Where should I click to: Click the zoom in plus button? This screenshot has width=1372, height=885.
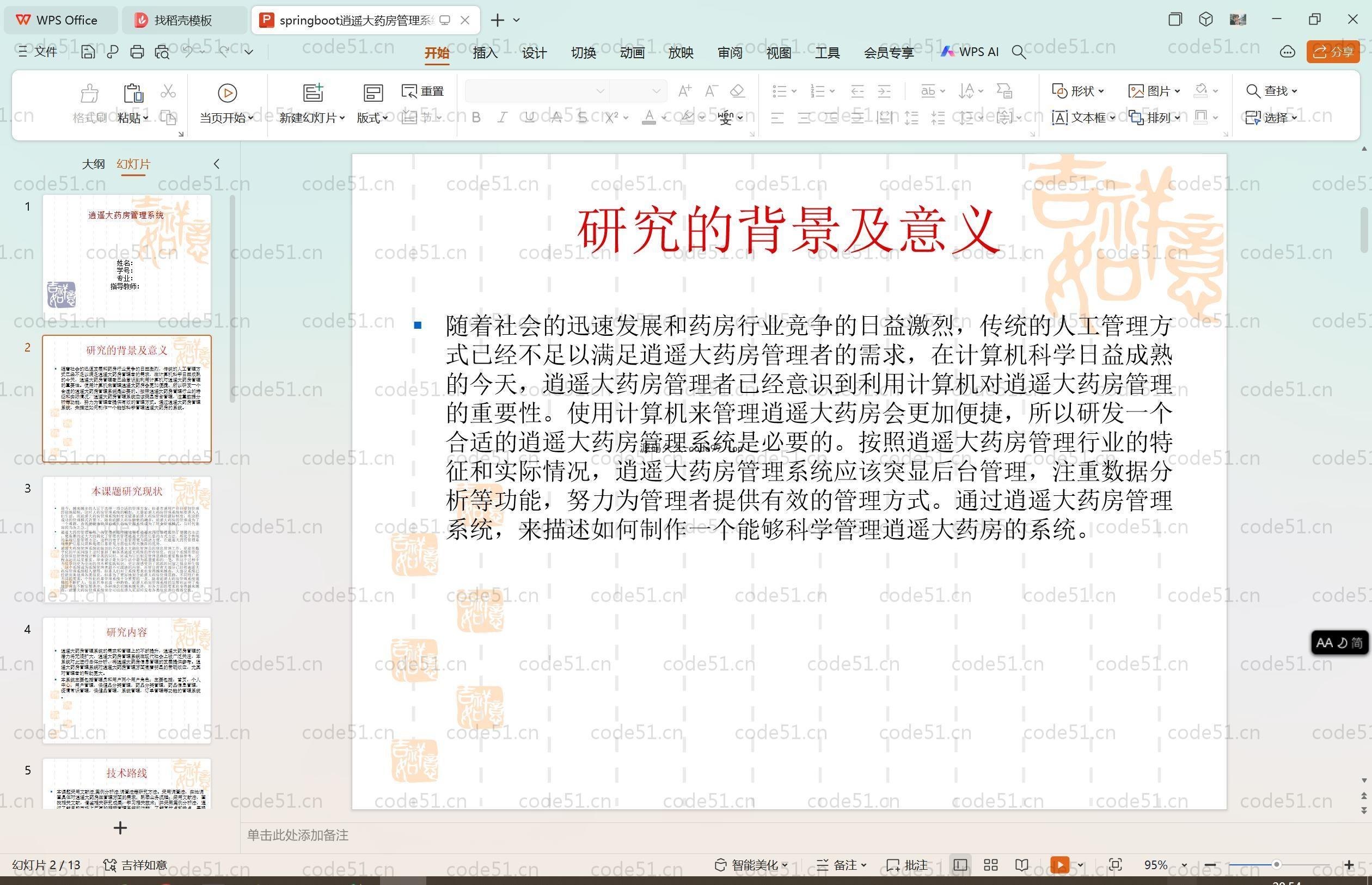point(1349,865)
